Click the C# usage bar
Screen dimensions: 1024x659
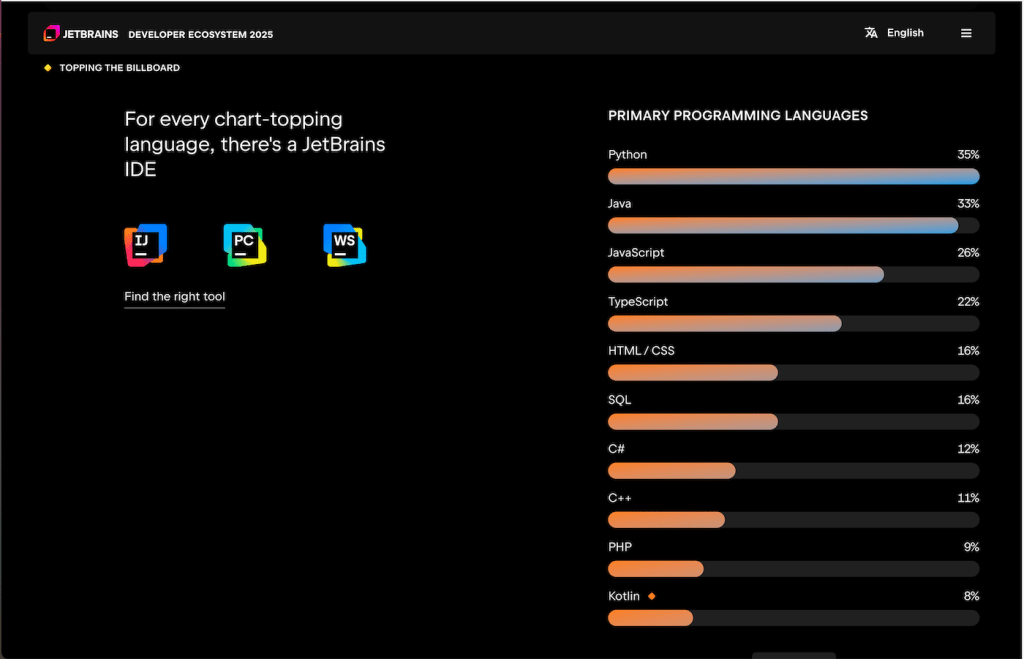tap(793, 471)
